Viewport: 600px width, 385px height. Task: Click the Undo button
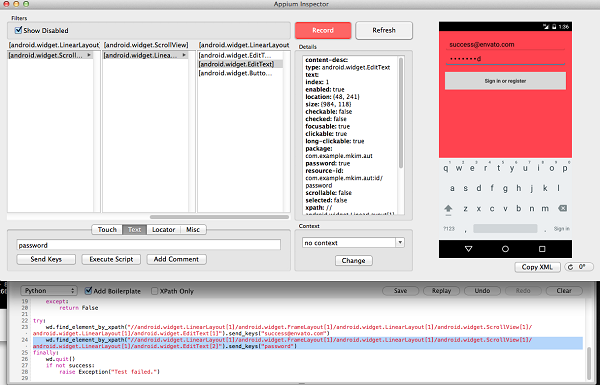pos(482,291)
